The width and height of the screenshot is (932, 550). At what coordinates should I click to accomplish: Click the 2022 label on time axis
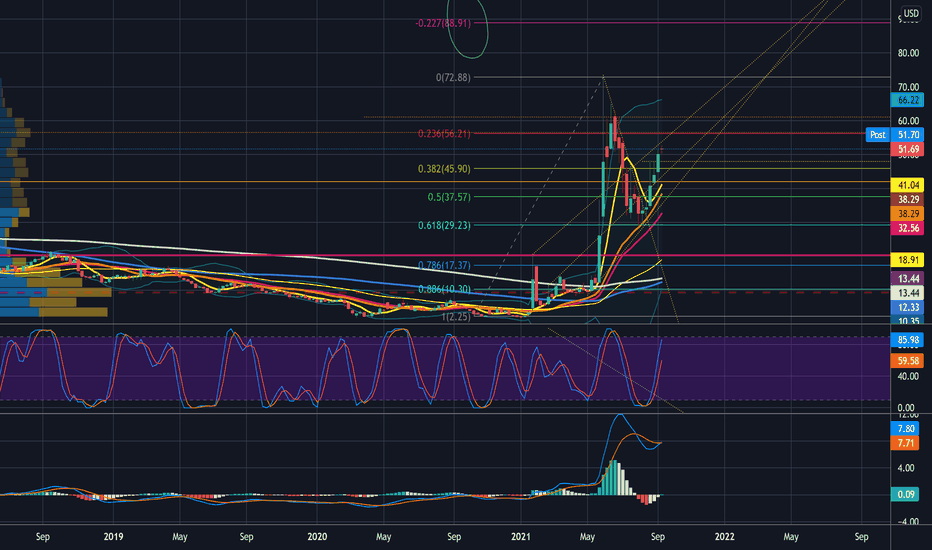pyautogui.click(x=724, y=536)
